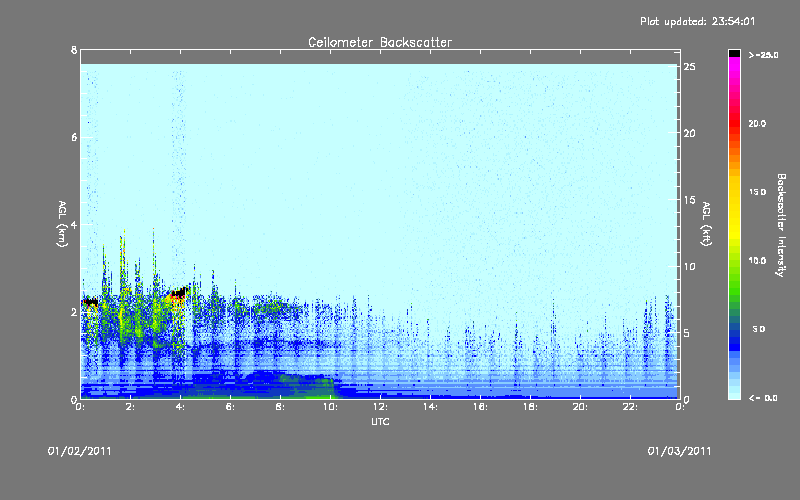Click the '20' kft tick on right axis
Image resolution: width=800 pixels, height=500 pixels.
pos(690,133)
